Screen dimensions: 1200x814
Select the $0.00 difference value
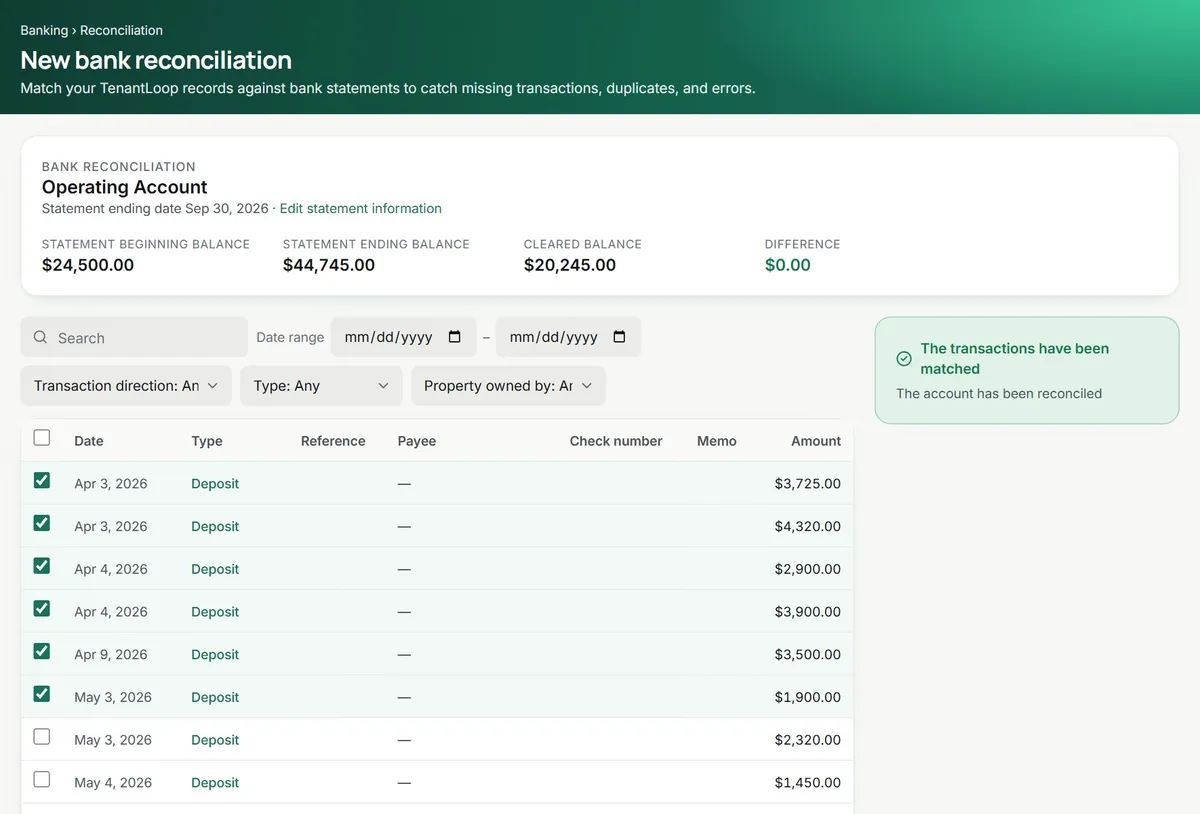(788, 265)
